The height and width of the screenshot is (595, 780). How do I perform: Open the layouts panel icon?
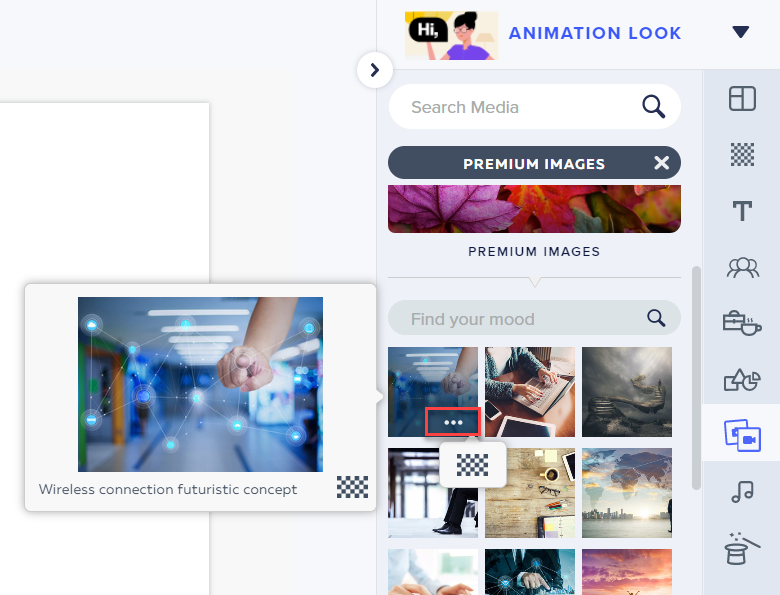[742, 98]
